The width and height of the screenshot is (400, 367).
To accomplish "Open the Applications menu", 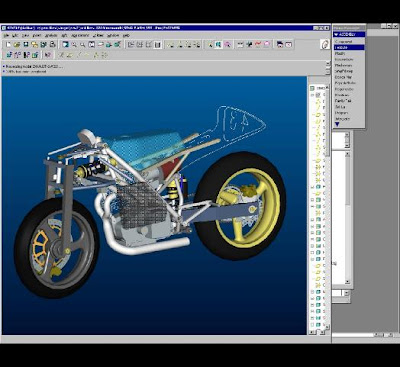I will pos(80,35).
